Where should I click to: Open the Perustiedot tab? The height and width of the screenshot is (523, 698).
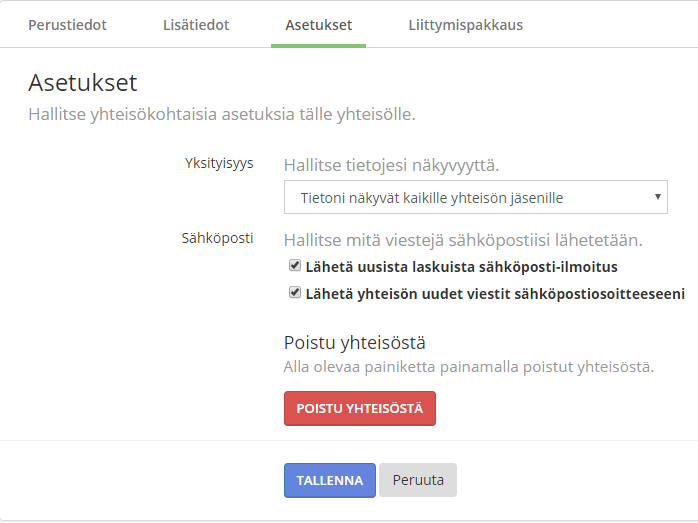click(x=67, y=24)
